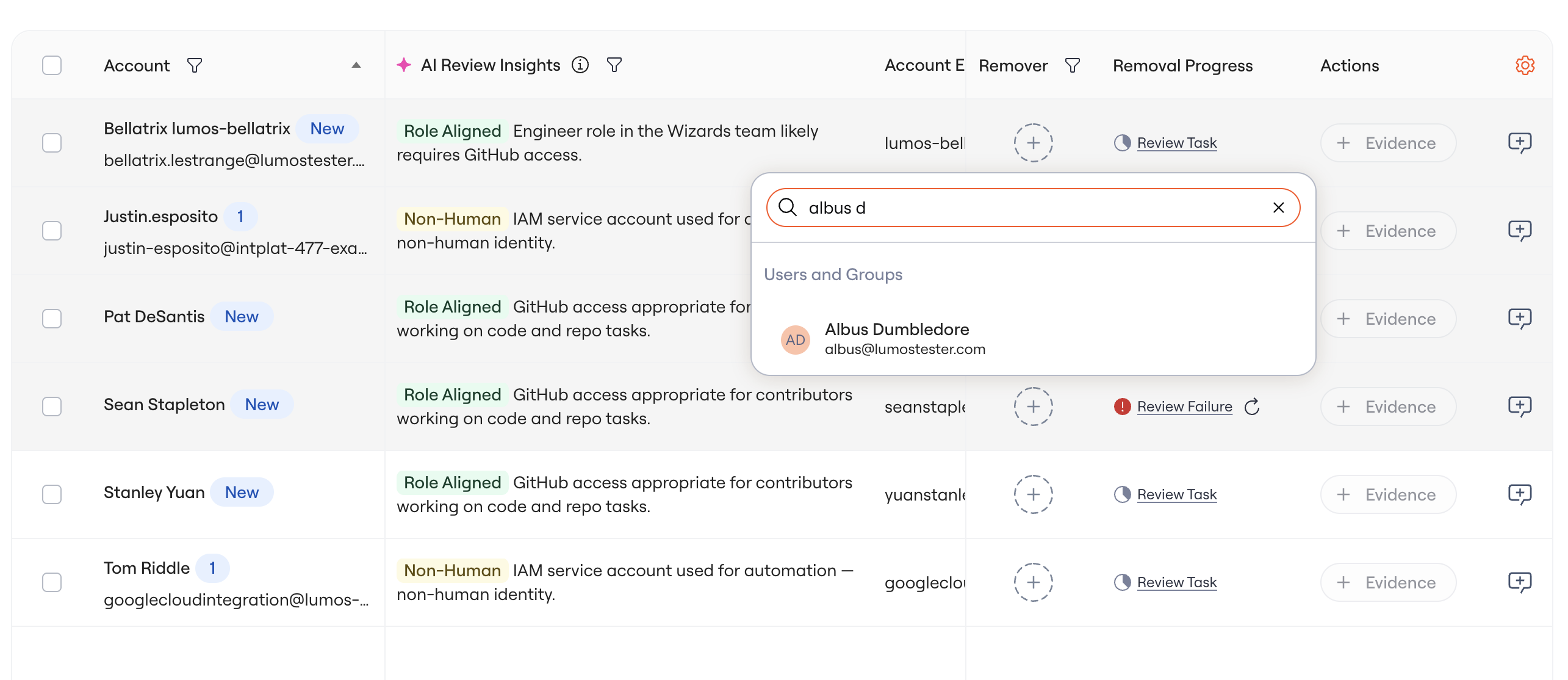
Task: Click into the remover search input field
Action: click(1033, 208)
